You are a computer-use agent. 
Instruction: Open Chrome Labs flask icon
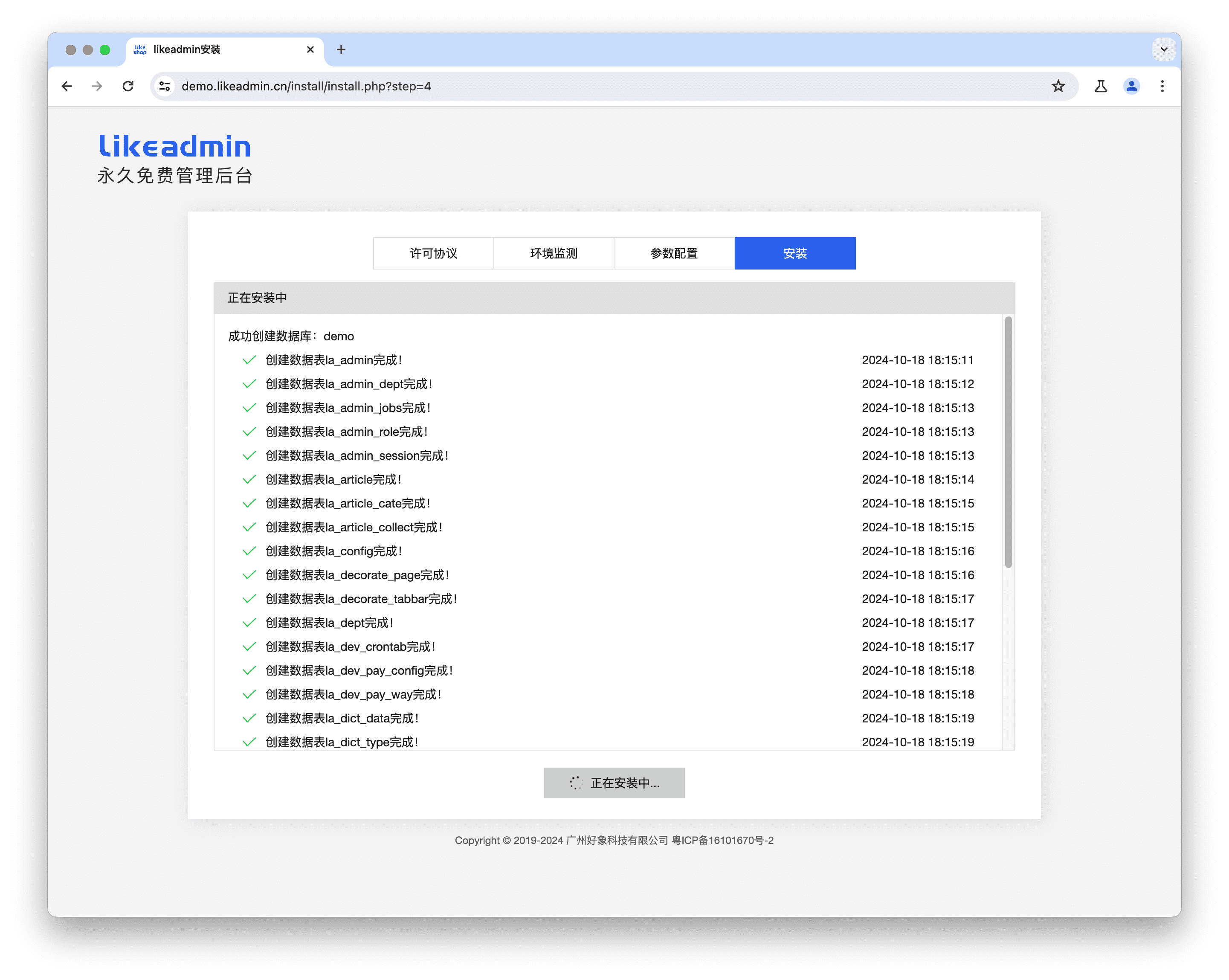coord(1101,86)
